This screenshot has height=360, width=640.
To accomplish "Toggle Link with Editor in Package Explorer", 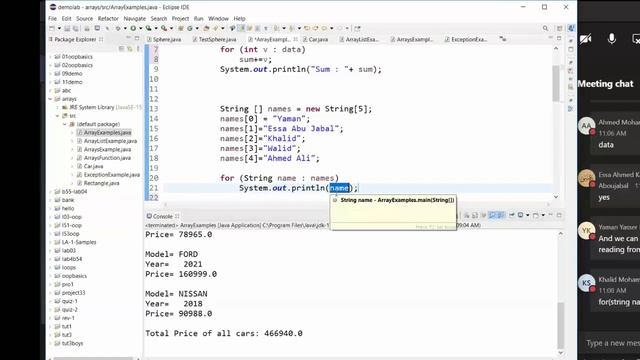I will tap(129, 49).
